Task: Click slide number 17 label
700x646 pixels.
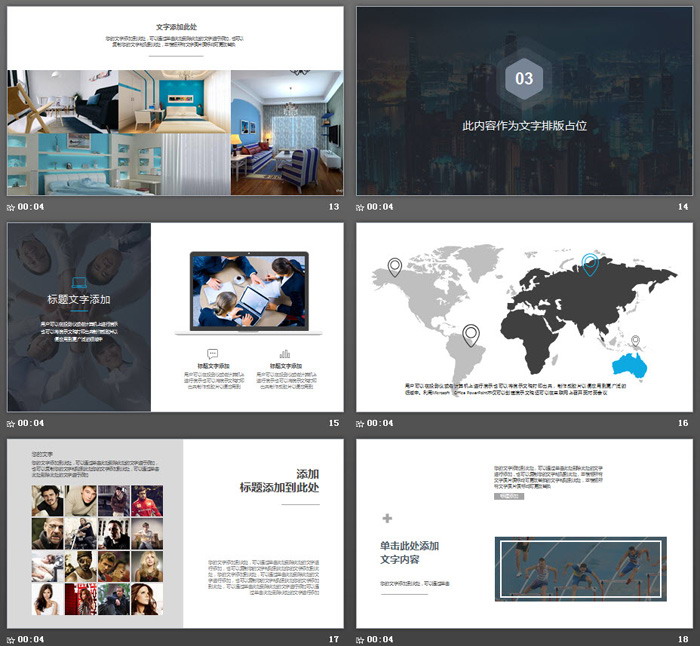Action: pos(334,639)
